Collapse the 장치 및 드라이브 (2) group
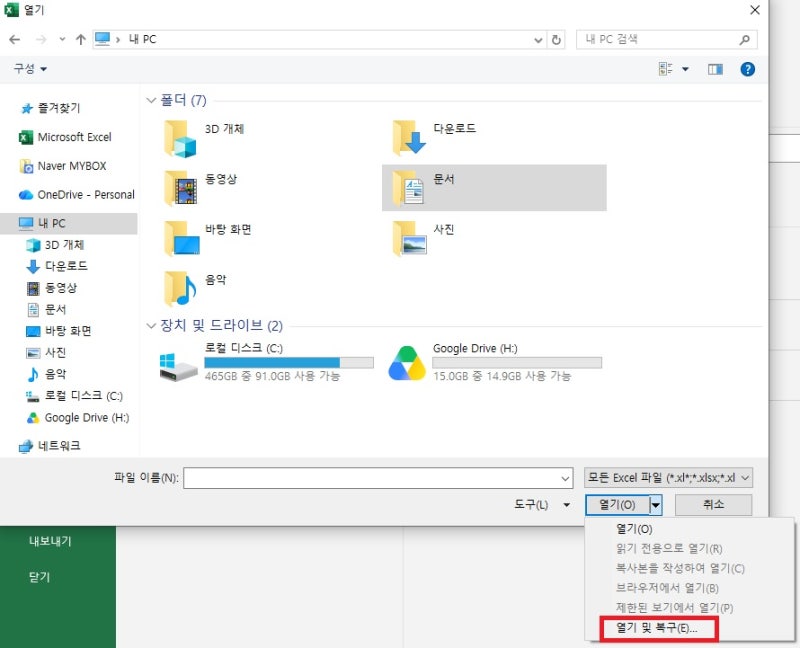Viewport: 800px width, 648px height. point(151,326)
